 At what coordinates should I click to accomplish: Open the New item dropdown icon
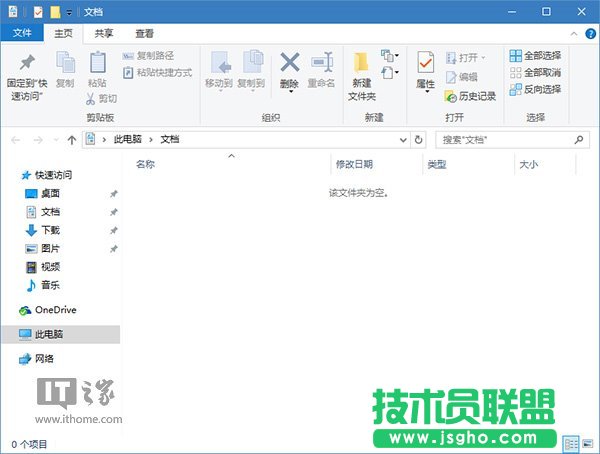[x=390, y=56]
